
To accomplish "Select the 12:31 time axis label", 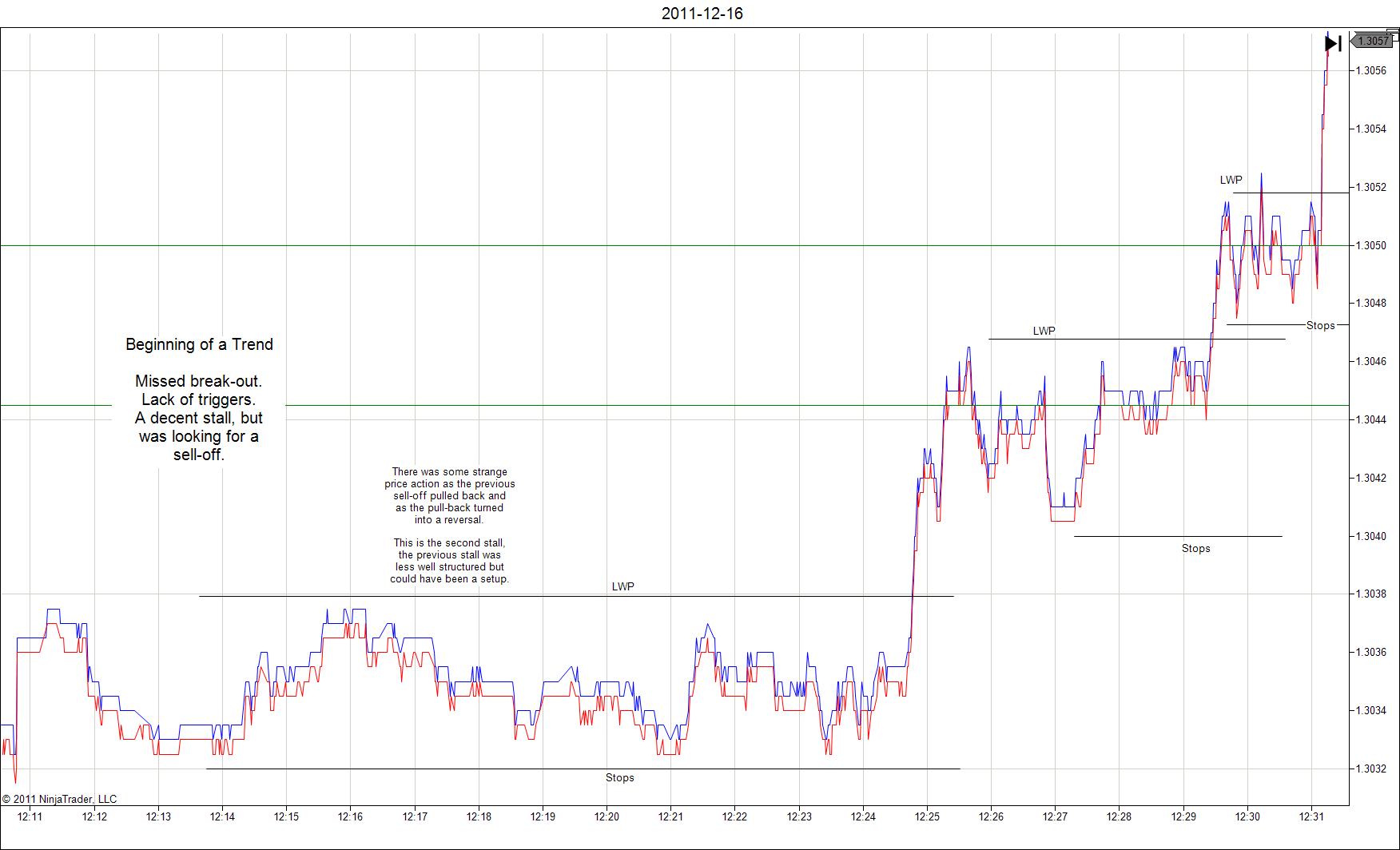I will (x=1311, y=816).
